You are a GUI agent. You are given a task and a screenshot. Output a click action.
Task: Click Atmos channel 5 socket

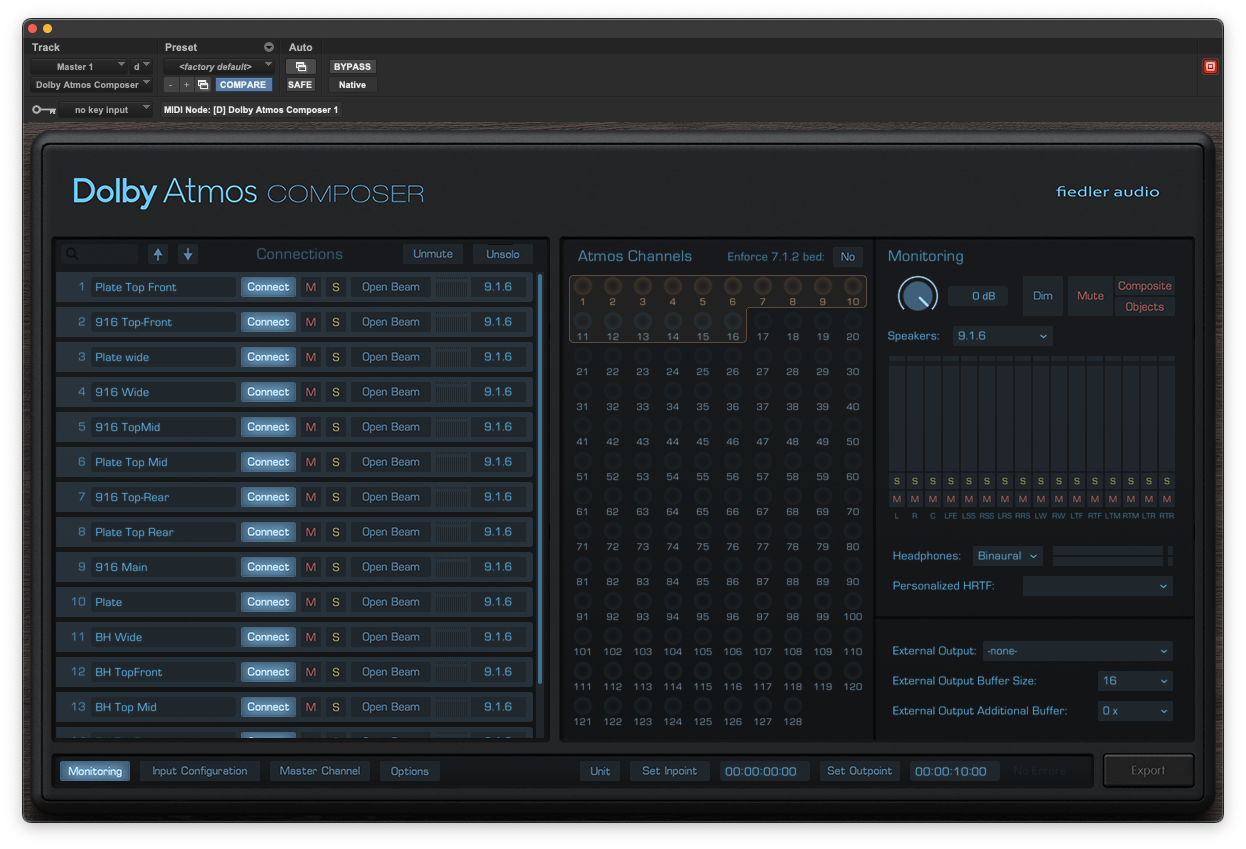point(703,287)
